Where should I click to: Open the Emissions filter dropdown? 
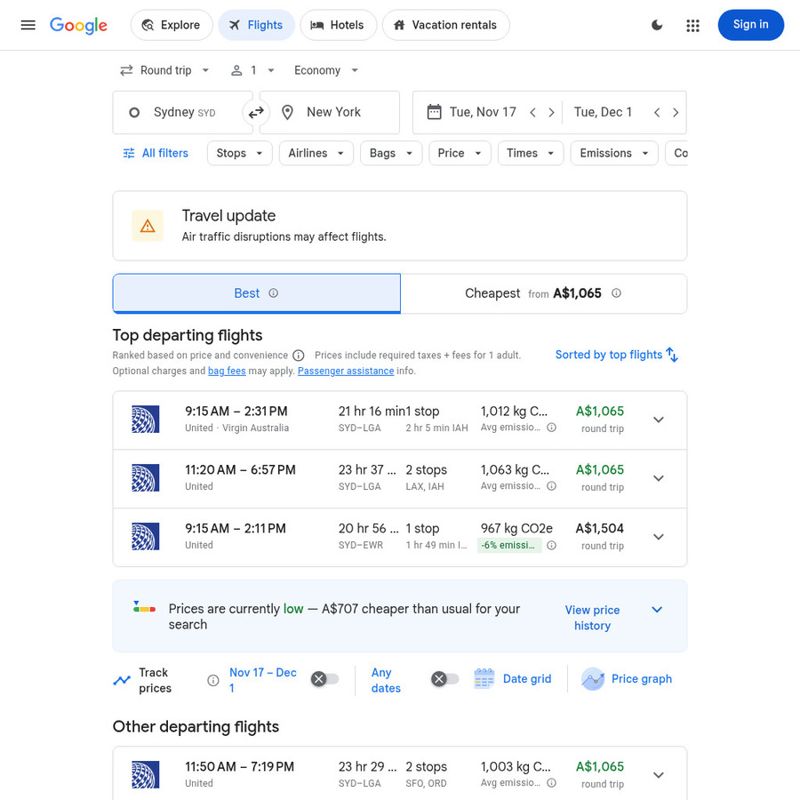click(x=614, y=153)
